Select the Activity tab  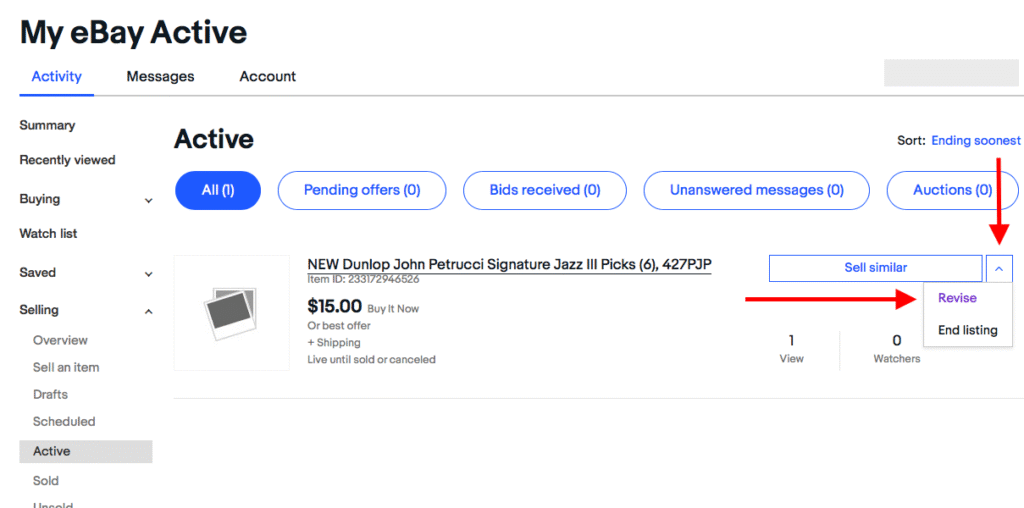[x=57, y=76]
